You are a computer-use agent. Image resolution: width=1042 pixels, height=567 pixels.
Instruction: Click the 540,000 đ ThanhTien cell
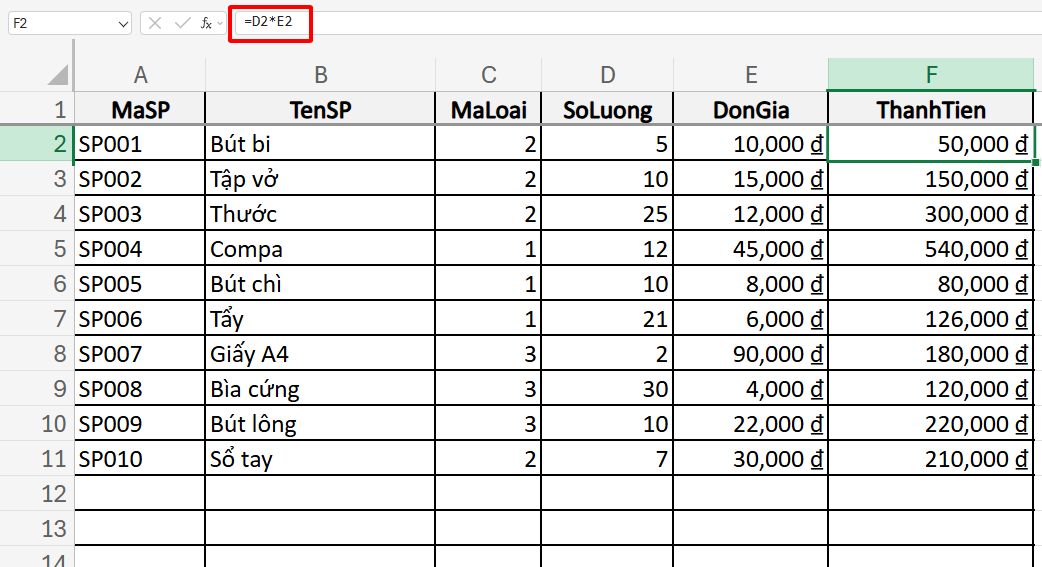pos(931,249)
